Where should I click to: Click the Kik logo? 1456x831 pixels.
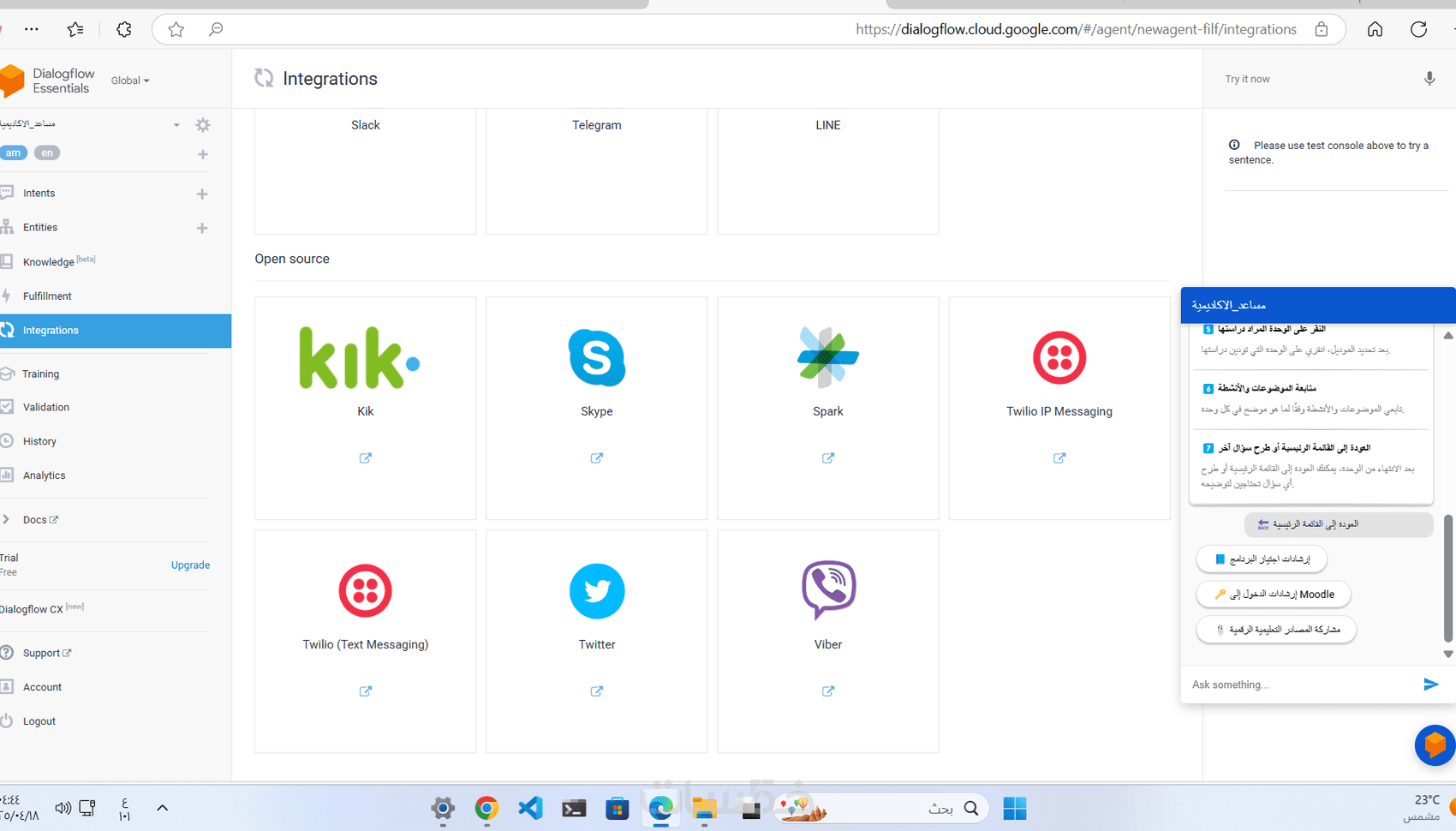click(x=360, y=358)
